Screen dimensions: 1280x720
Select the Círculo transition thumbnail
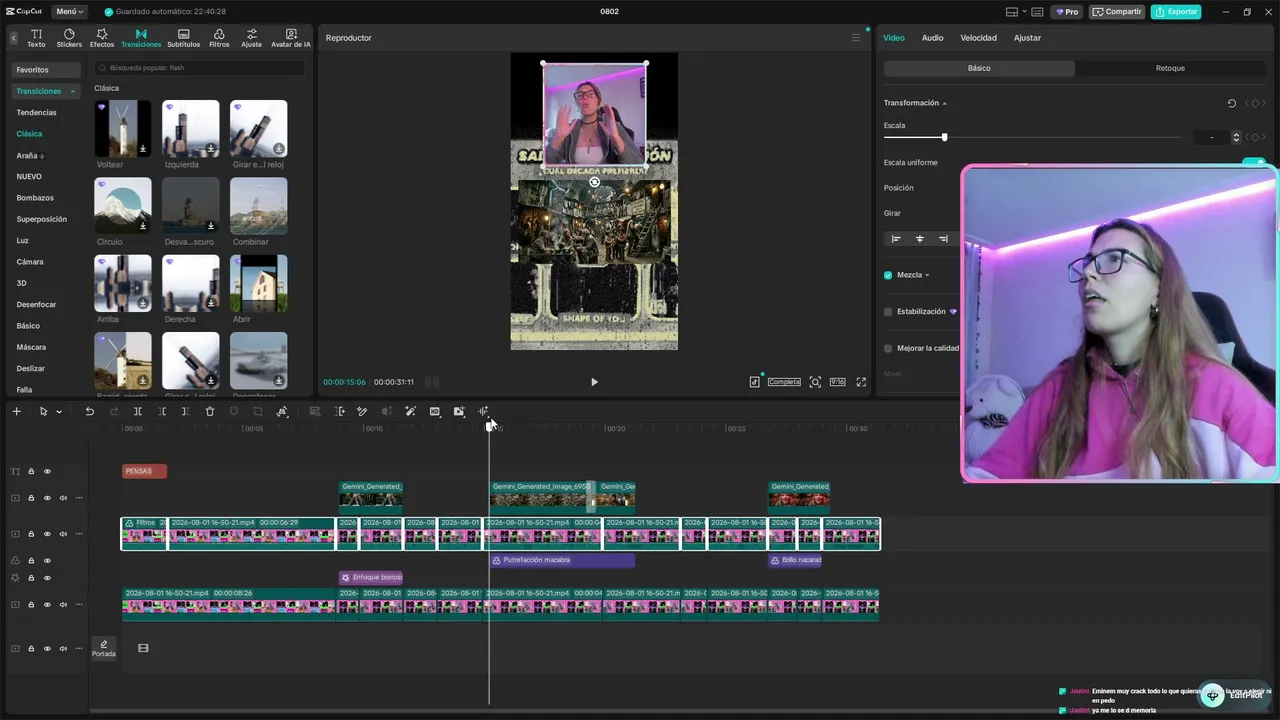point(123,206)
